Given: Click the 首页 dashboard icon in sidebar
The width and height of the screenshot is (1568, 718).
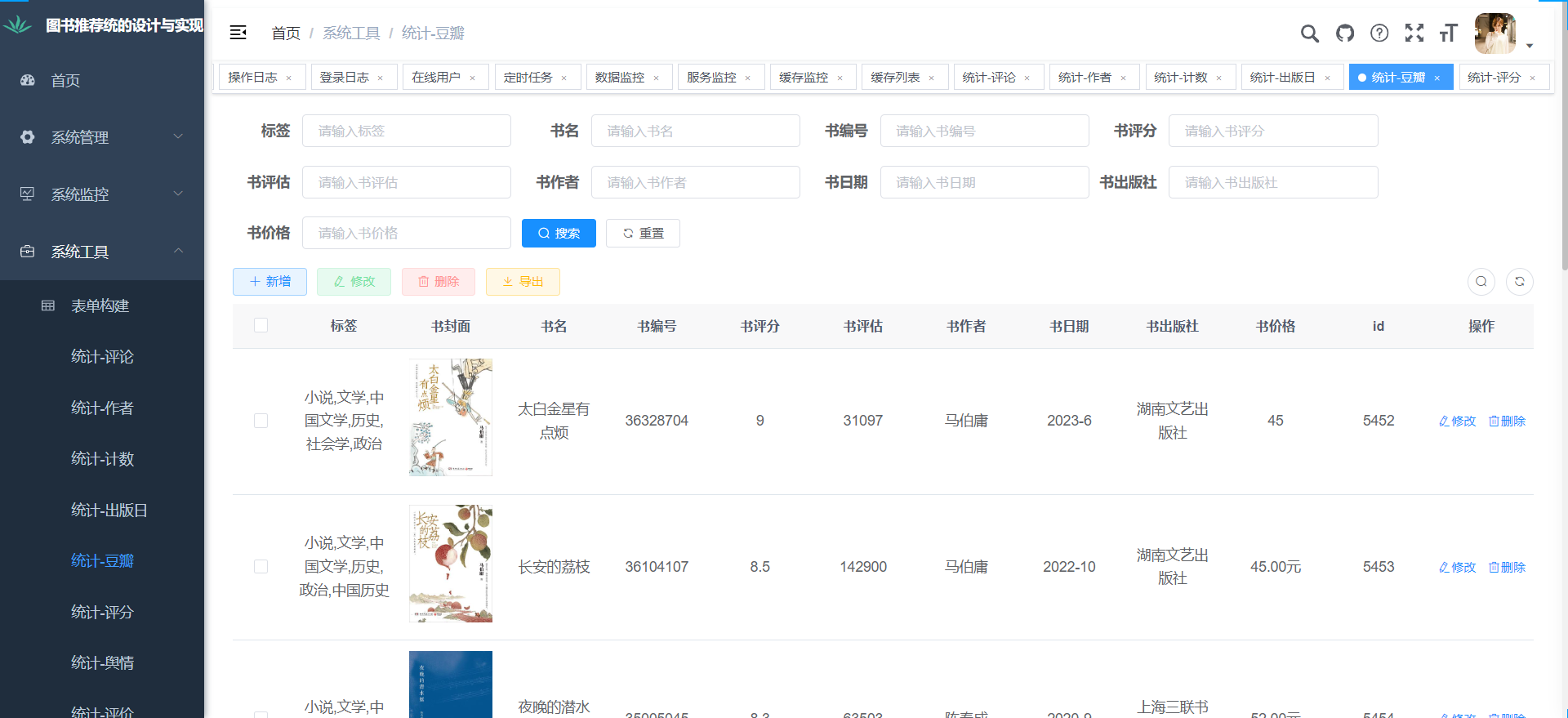Looking at the screenshot, I should pyautogui.click(x=28, y=80).
